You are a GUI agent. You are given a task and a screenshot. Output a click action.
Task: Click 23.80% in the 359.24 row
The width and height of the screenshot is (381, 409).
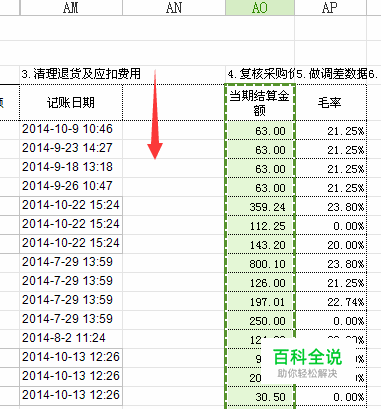point(331,206)
